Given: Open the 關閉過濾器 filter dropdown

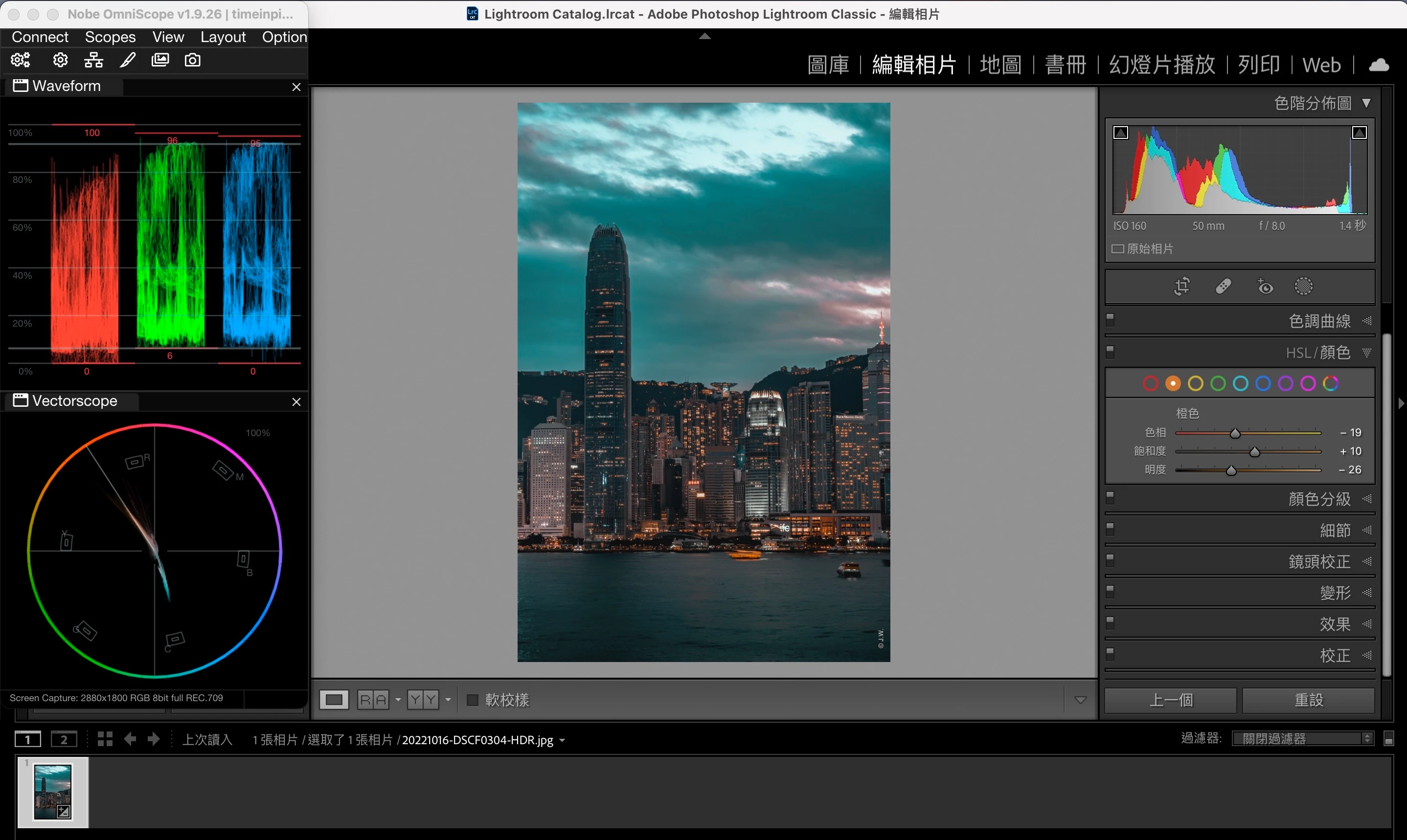Looking at the screenshot, I should pyautogui.click(x=1303, y=739).
